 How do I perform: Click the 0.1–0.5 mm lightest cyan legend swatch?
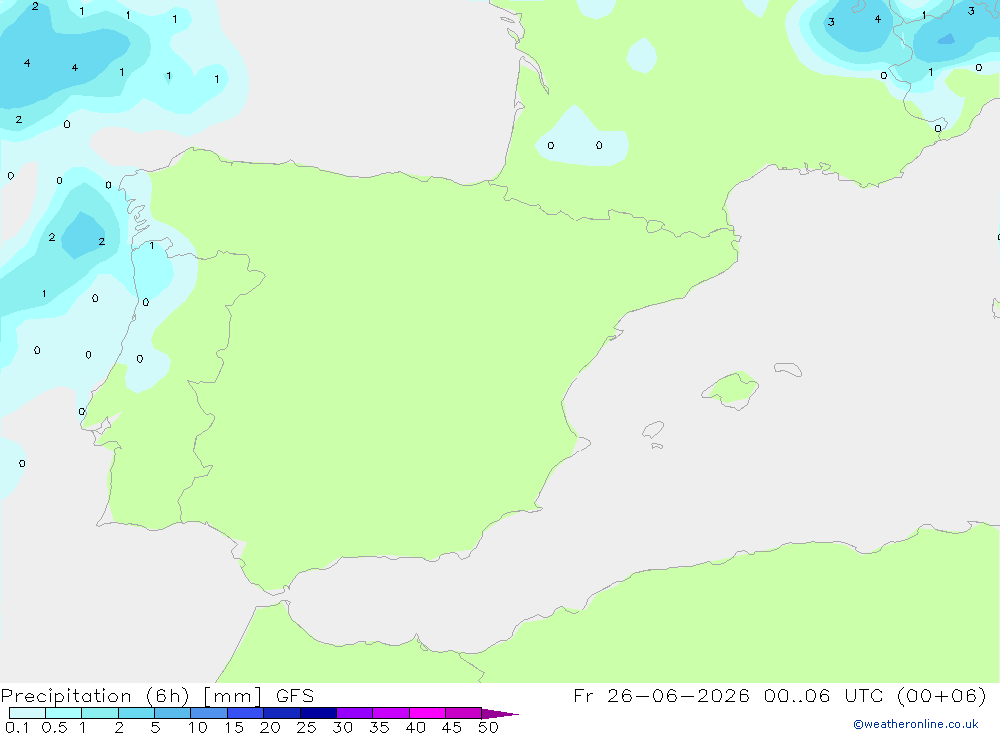[27, 713]
